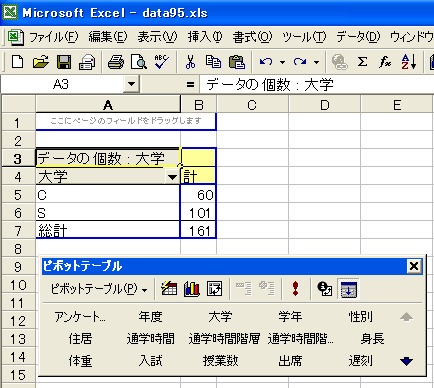Open the Undo history dropdown arrow

[x=282, y=62]
